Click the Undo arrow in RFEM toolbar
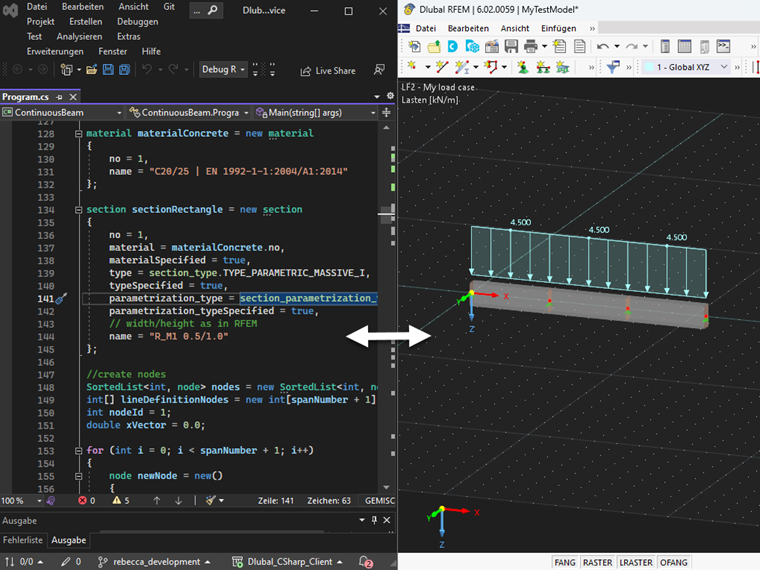 [x=603, y=47]
